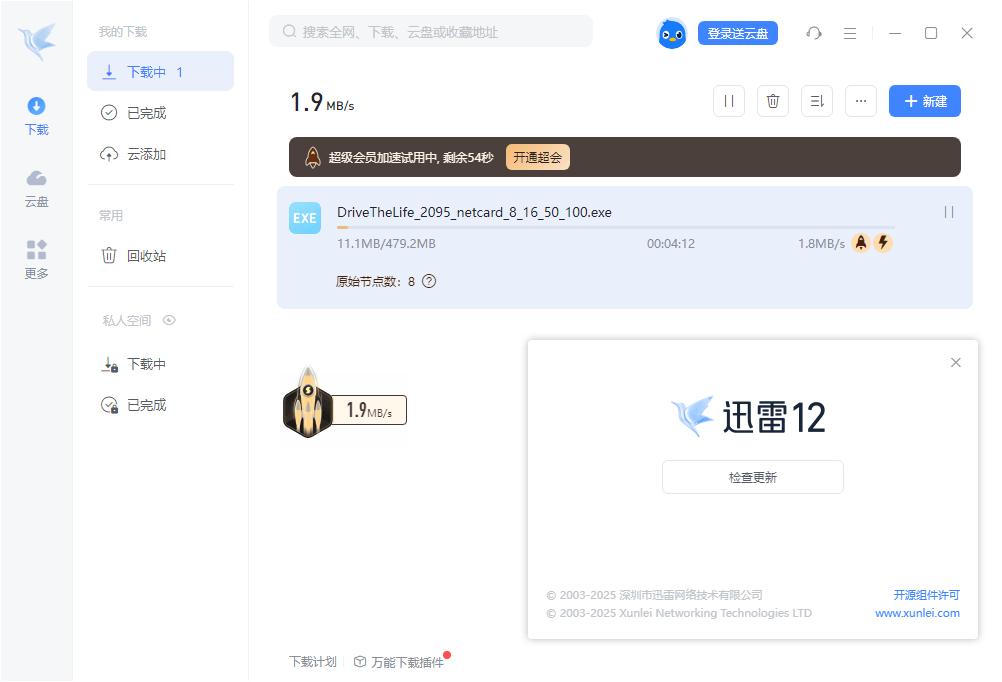The width and height of the screenshot is (1002, 682).
Task: Toggle the 私人空间 visibility eye icon
Action: (168, 320)
